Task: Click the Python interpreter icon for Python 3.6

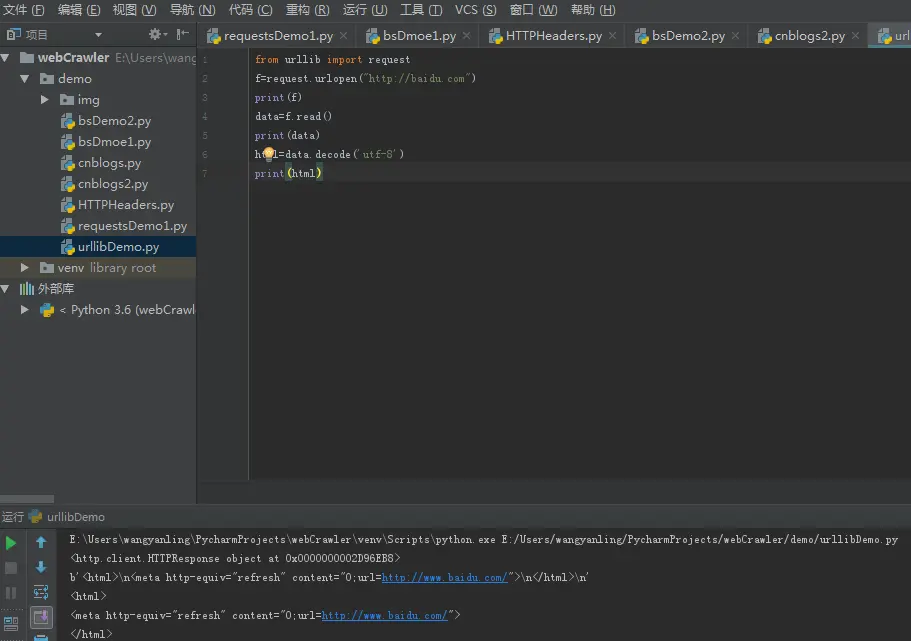Action: click(x=47, y=310)
